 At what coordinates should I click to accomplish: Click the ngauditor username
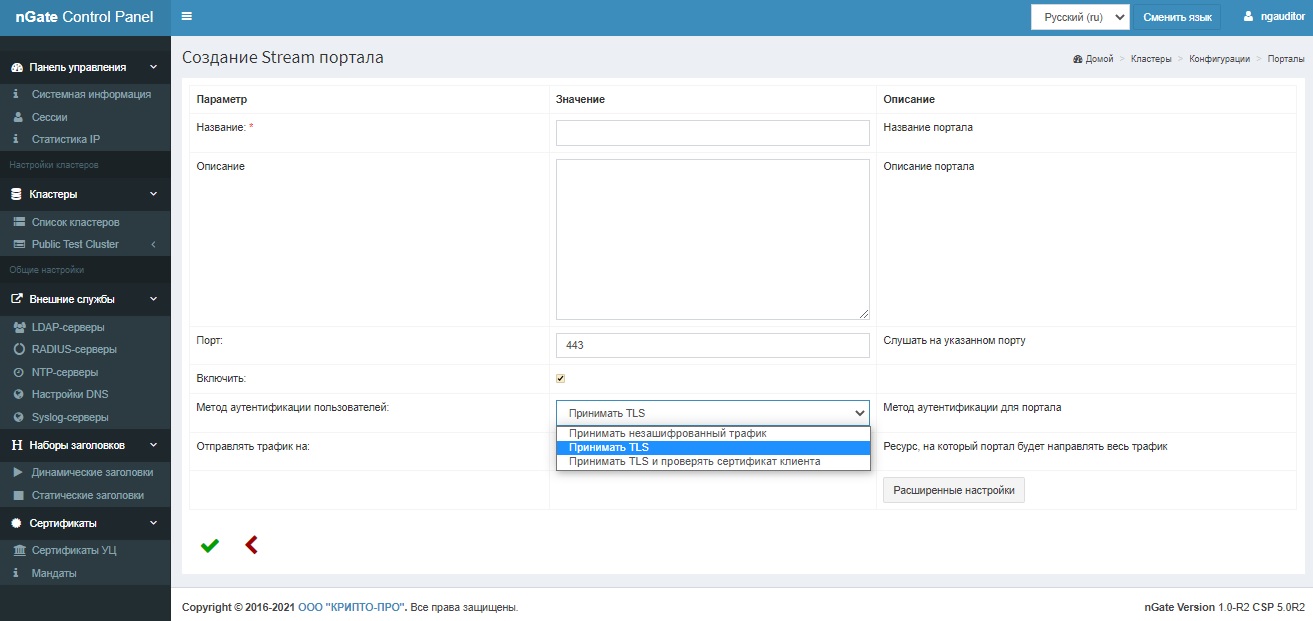click(1283, 17)
